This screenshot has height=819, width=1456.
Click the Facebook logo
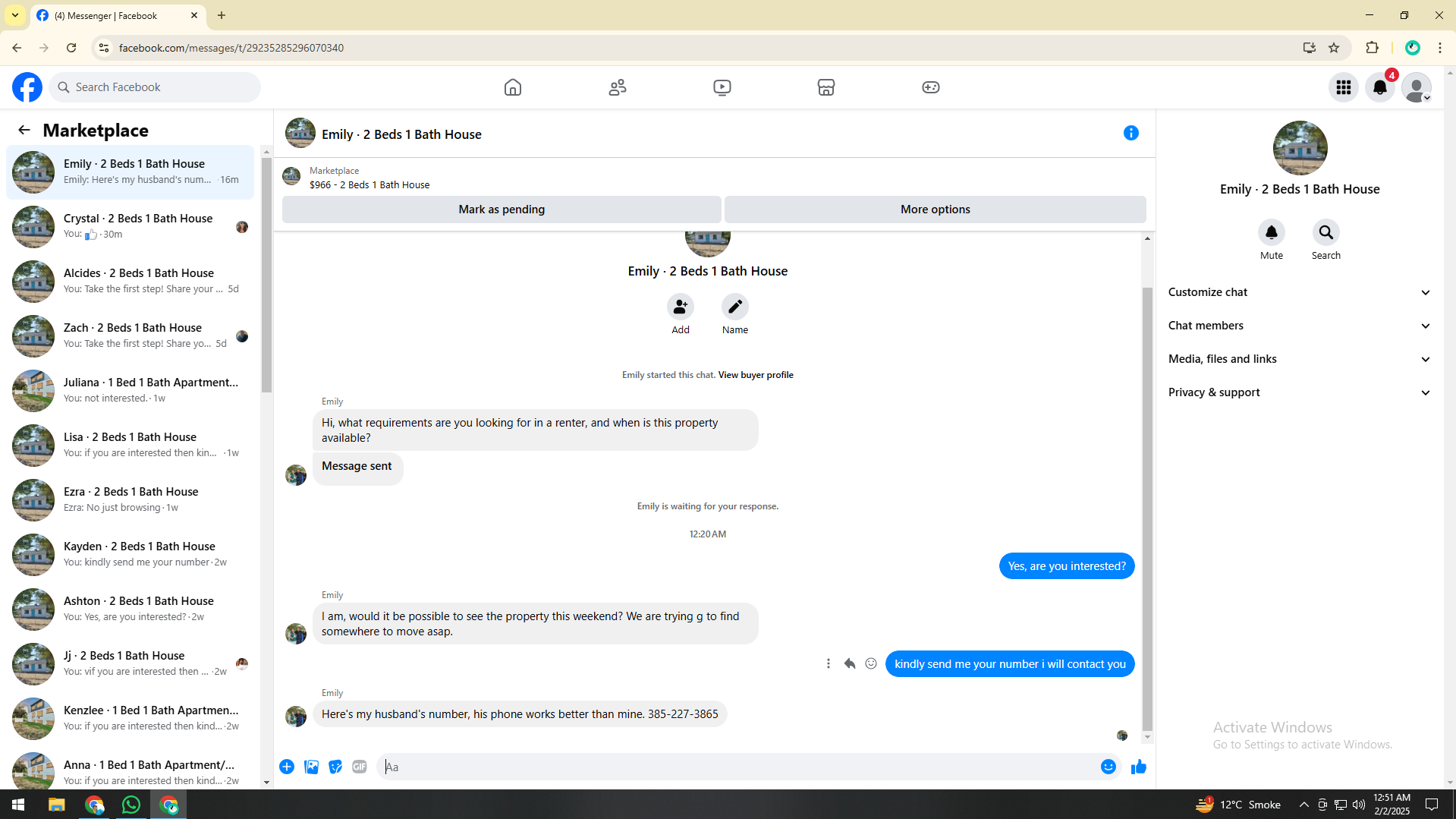tap(27, 87)
